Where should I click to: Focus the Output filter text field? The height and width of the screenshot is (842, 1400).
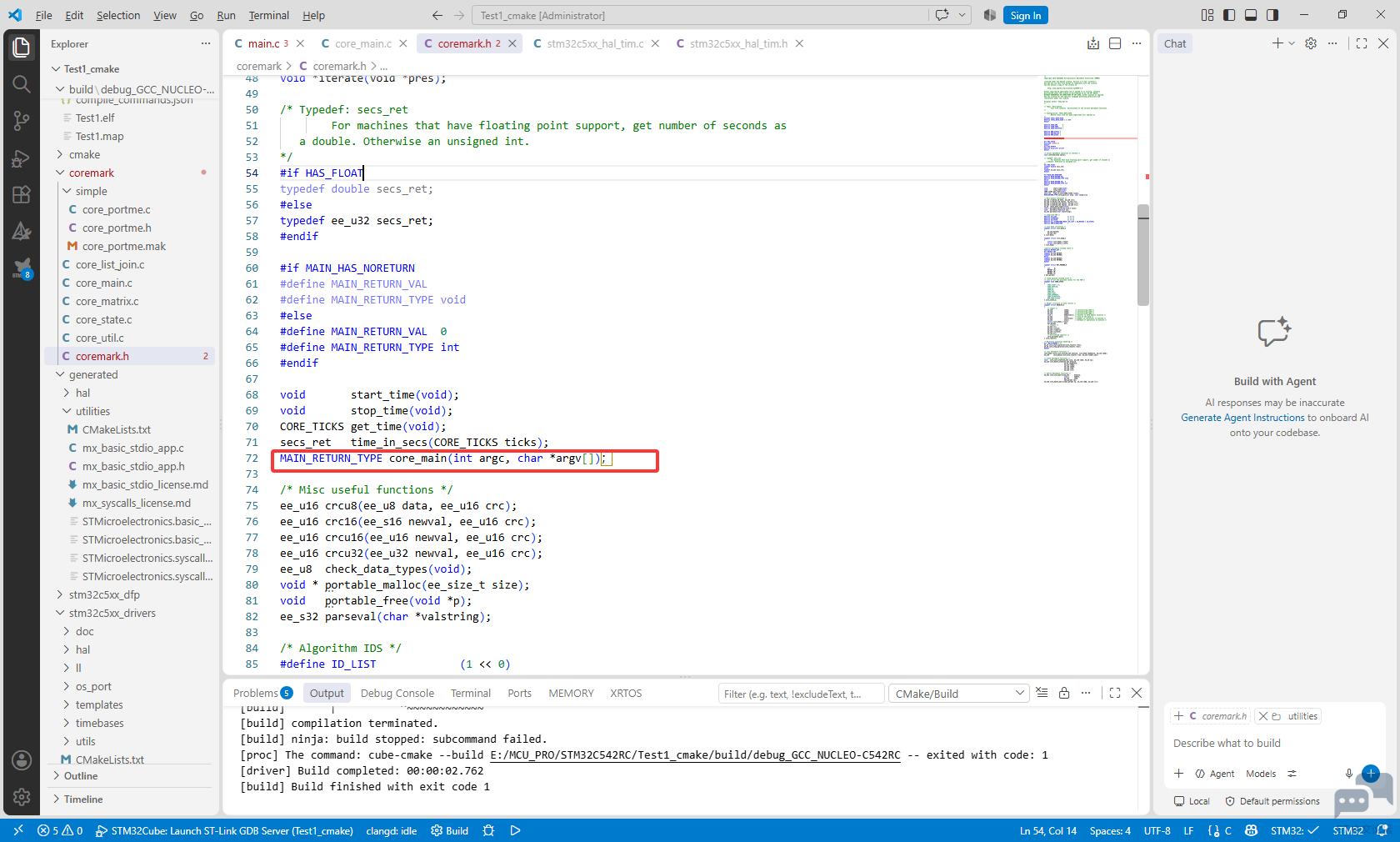pyautogui.click(x=801, y=694)
